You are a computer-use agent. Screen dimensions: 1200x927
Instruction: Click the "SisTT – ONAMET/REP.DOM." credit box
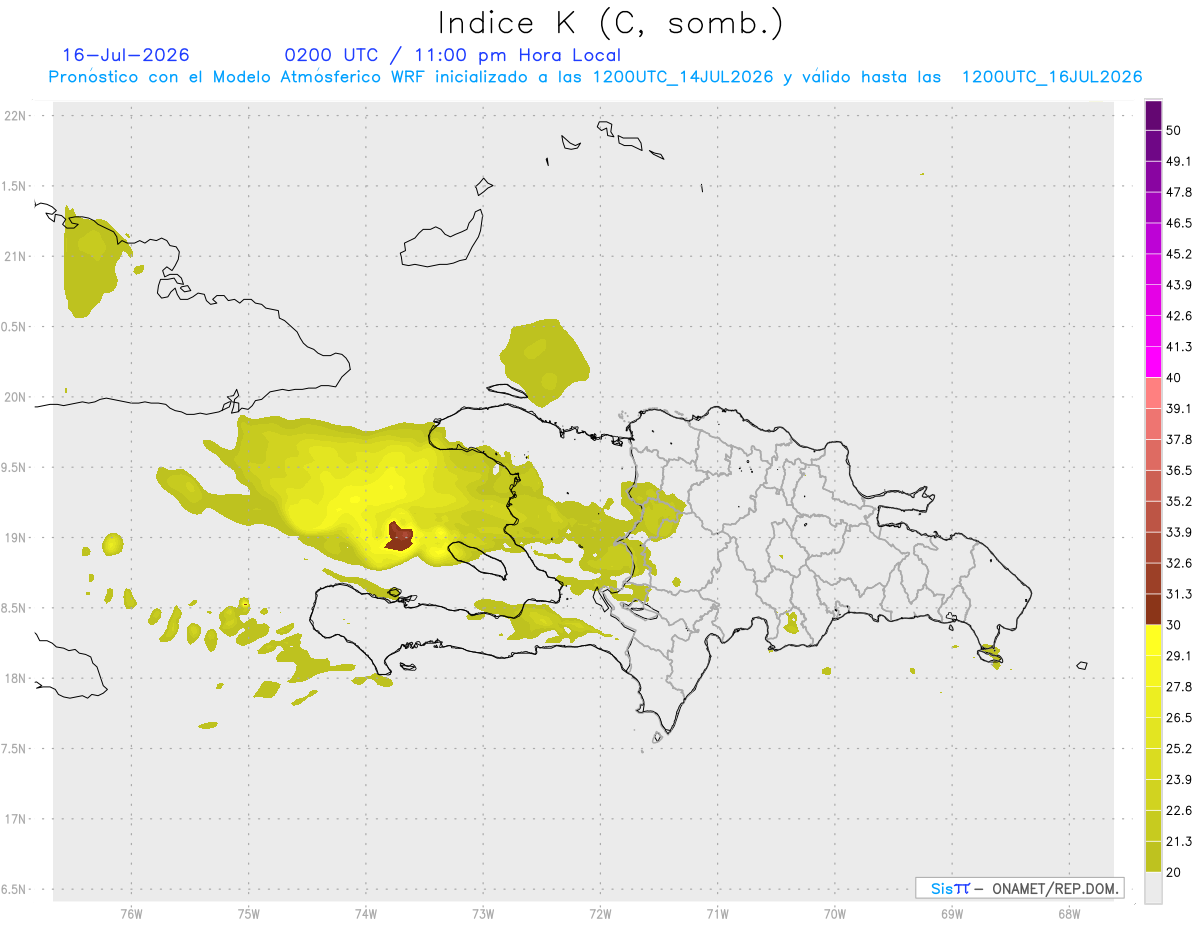pyautogui.click(x=1019, y=888)
